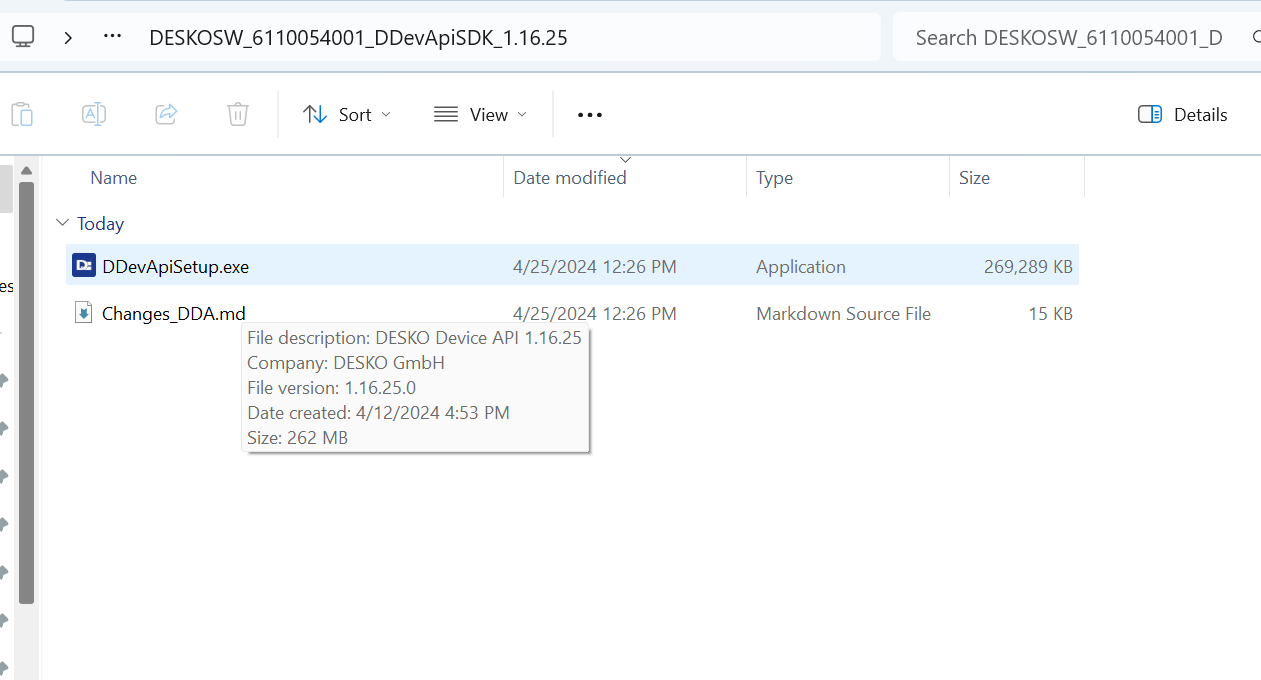The image size is (1261, 680).
Task: Sort by the Date modified column
Action: click(570, 178)
